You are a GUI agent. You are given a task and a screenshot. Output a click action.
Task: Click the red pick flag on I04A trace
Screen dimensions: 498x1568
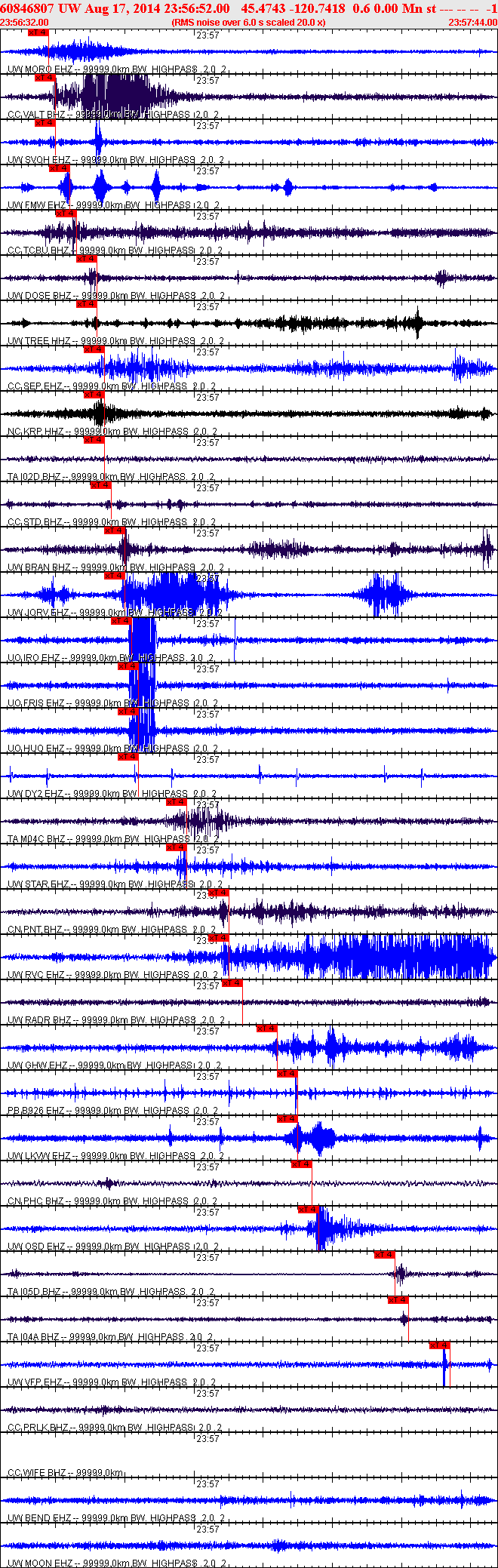(398, 1300)
